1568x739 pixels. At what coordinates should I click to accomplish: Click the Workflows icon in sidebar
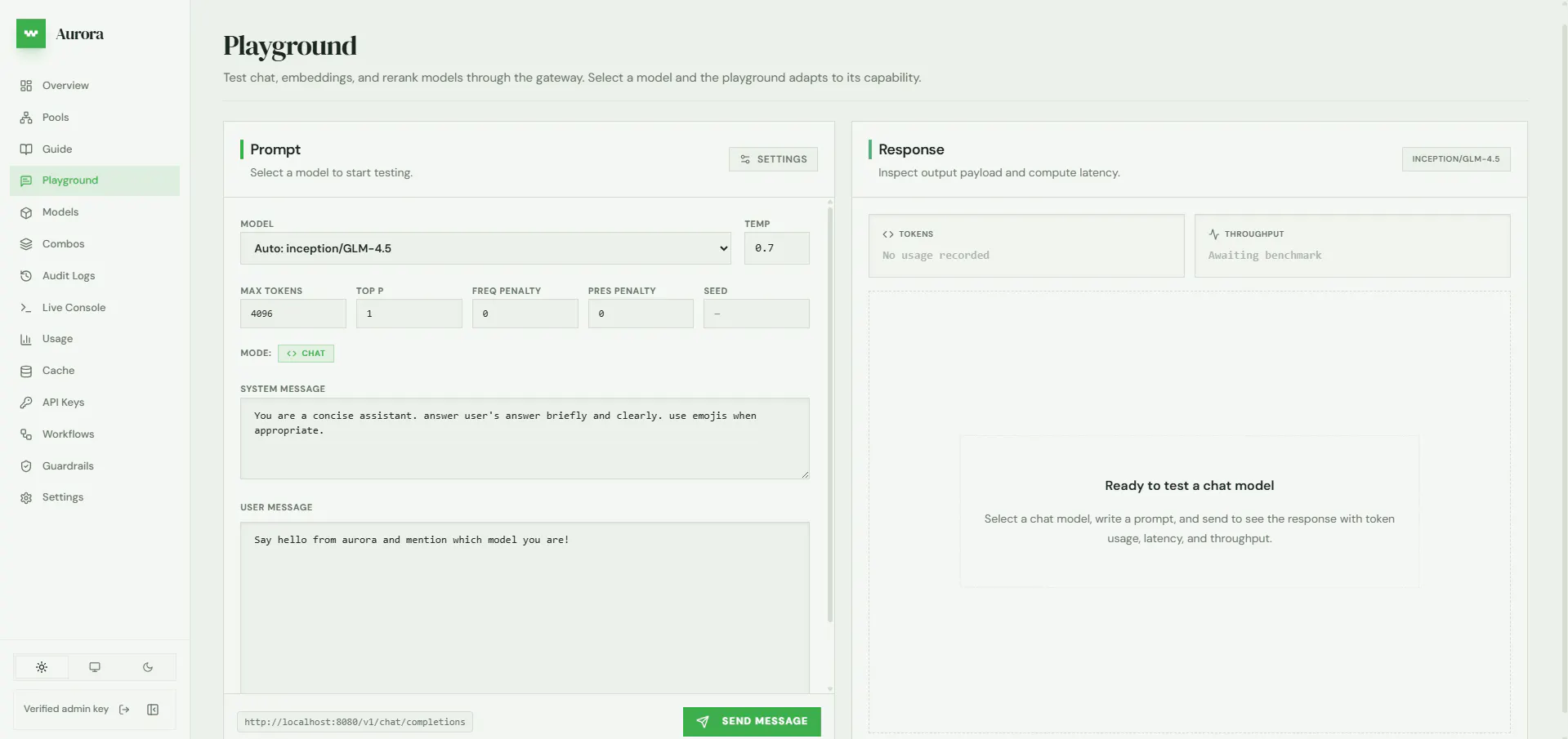26,434
